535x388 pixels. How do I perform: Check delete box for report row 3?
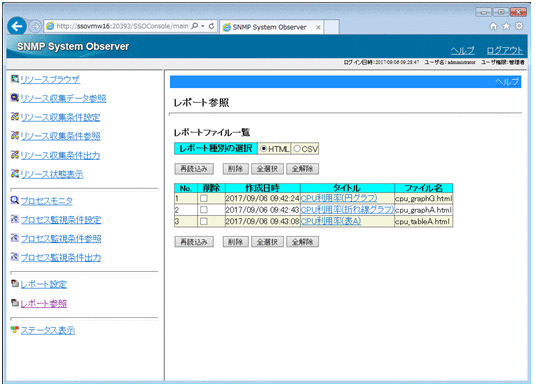204,221
